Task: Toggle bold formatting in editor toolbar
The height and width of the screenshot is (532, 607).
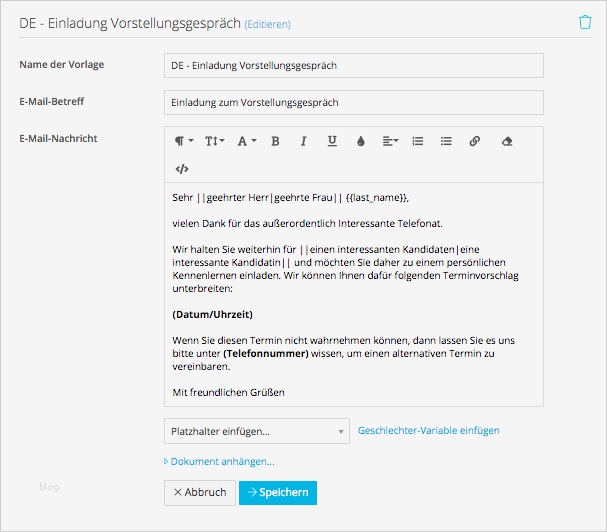Action: coord(275,141)
